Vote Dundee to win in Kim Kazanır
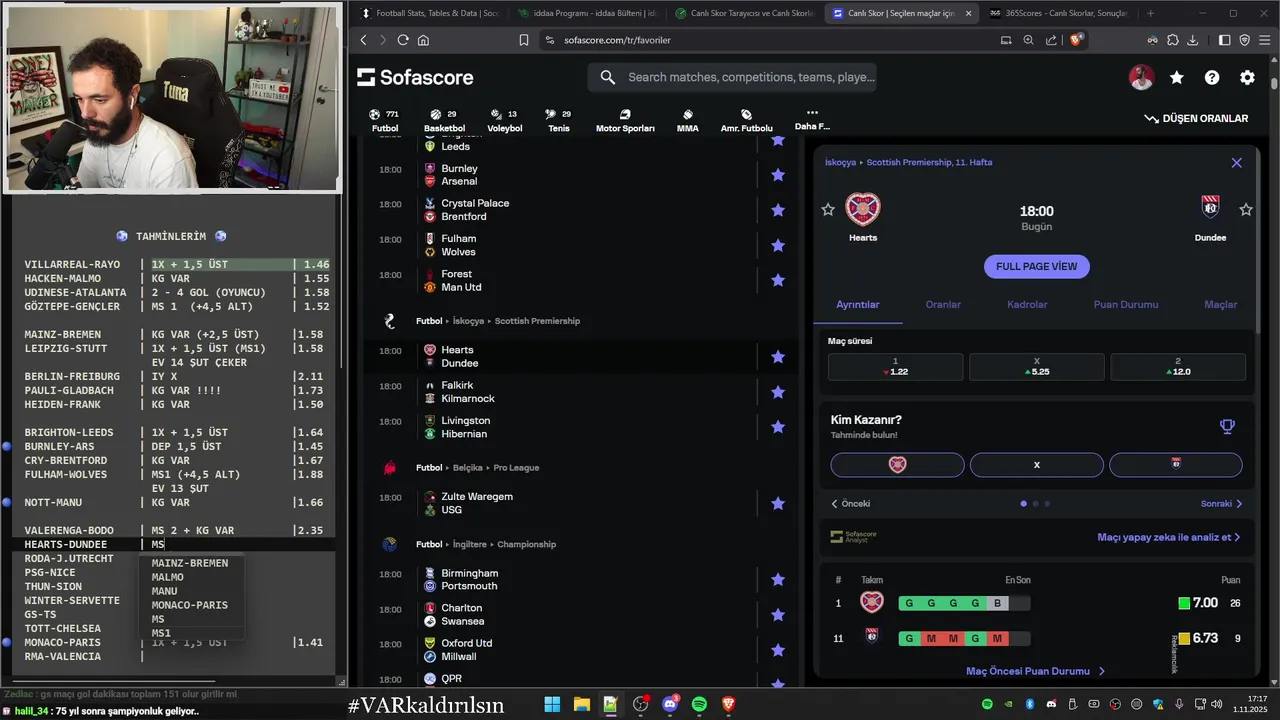Viewport: 1280px width, 720px height. (x=1176, y=465)
